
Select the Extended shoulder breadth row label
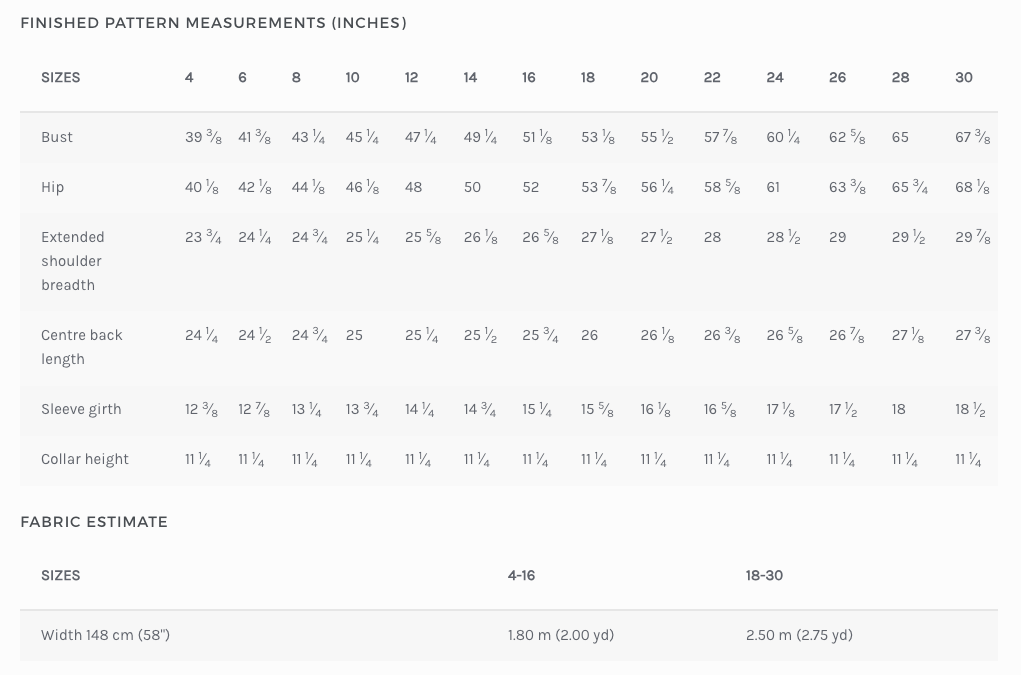pos(72,261)
